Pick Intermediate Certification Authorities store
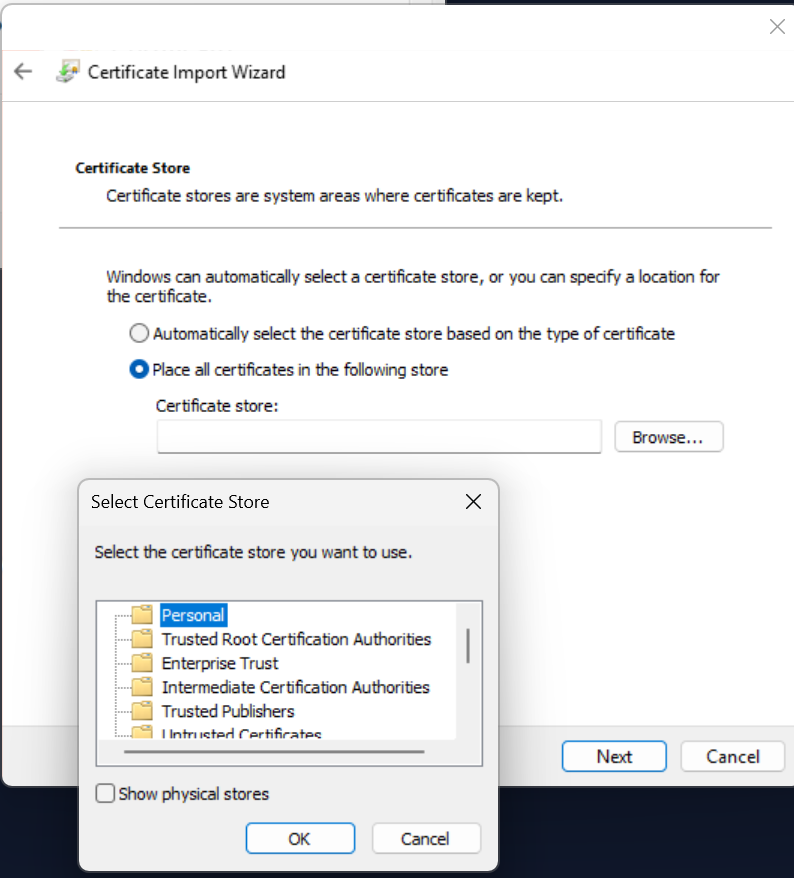Viewport: 794px width, 878px height. pyautogui.click(x=296, y=687)
